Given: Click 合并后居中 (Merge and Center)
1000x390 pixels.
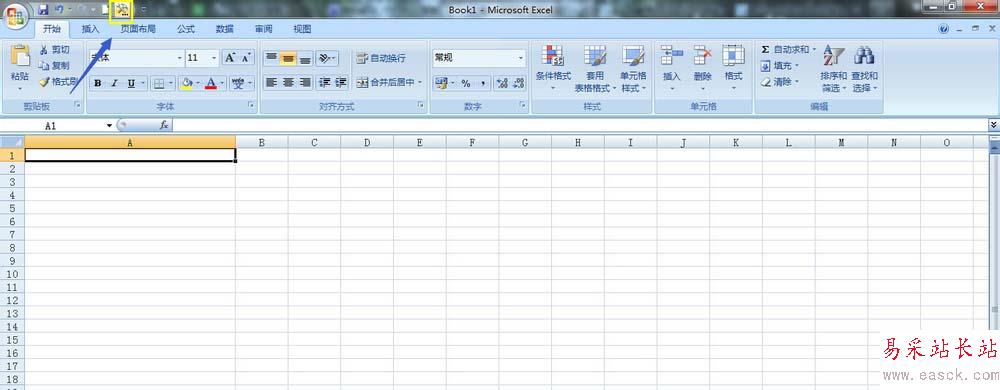Looking at the screenshot, I should (x=389, y=82).
